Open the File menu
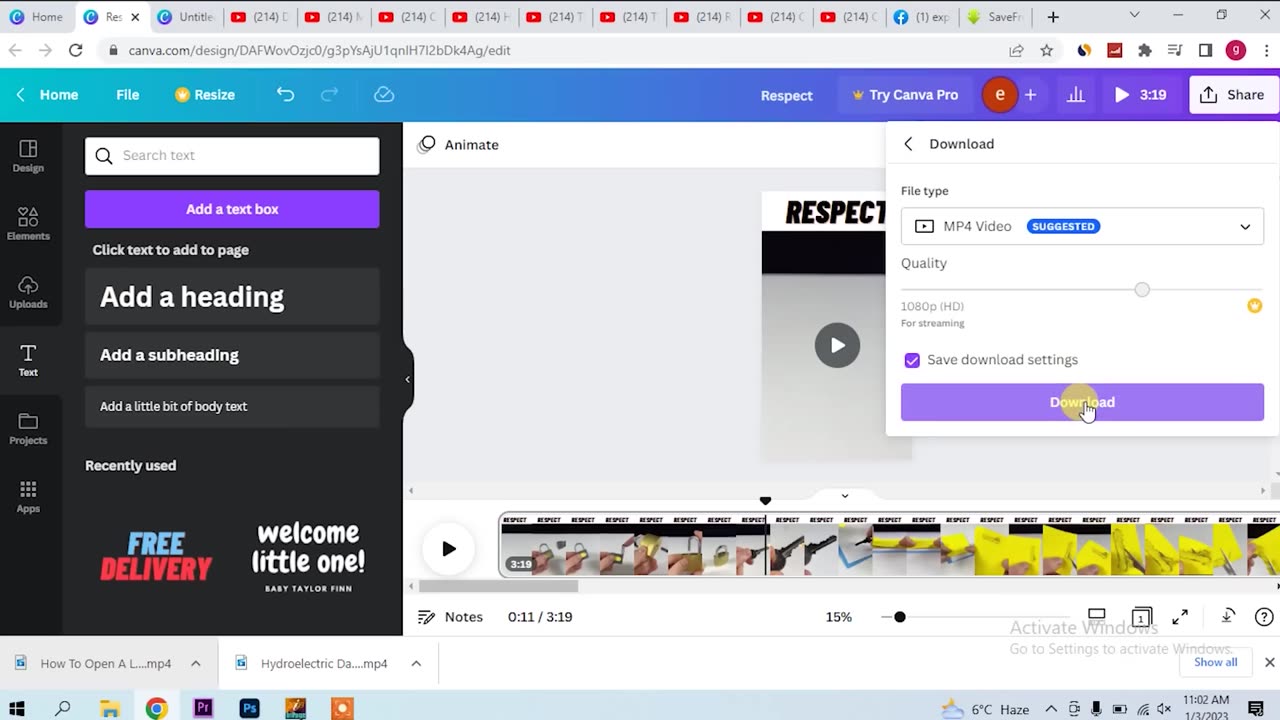Viewport: 1280px width, 720px height. click(x=127, y=94)
